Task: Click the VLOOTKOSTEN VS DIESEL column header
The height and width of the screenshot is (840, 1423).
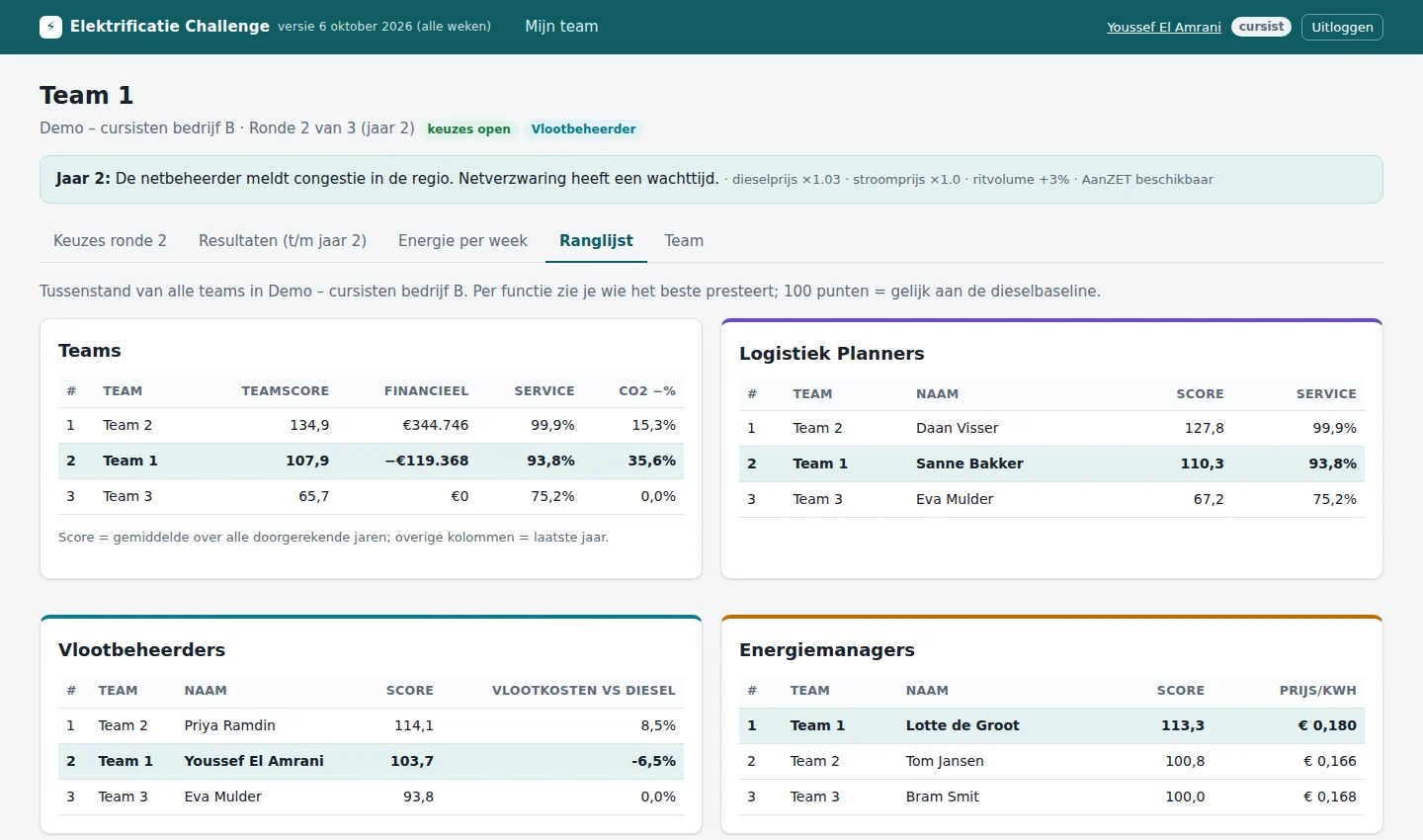Action: [584, 691]
